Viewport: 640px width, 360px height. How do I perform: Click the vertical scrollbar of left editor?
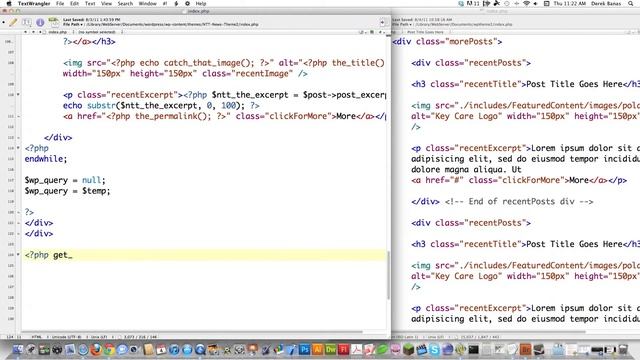click(388, 276)
